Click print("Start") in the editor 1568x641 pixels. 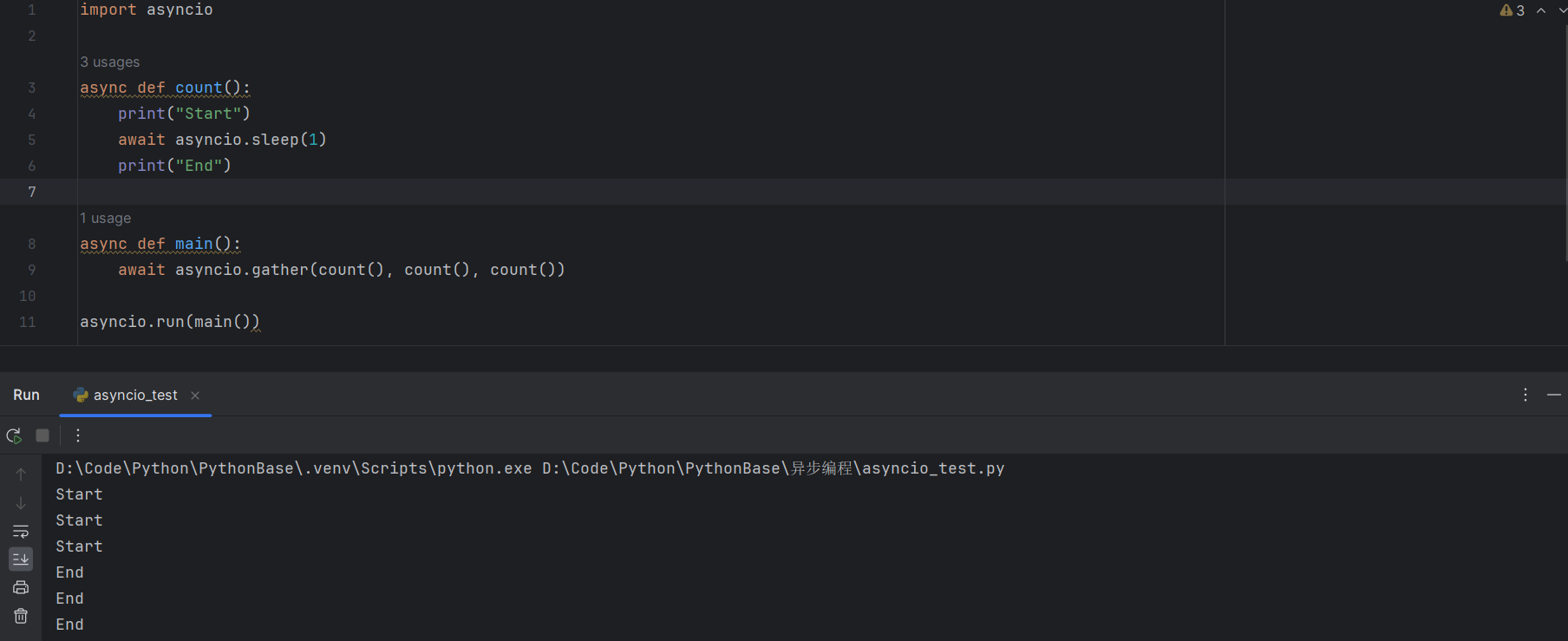click(184, 114)
